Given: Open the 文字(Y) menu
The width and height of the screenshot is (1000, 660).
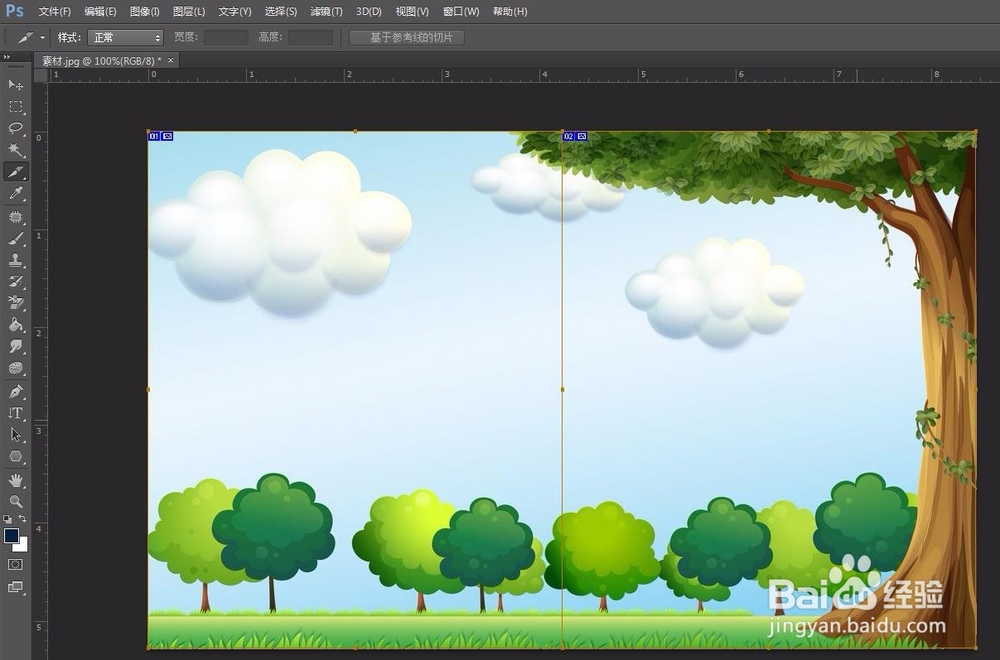Looking at the screenshot, I should pyautogui.click(x=235, y=11).
